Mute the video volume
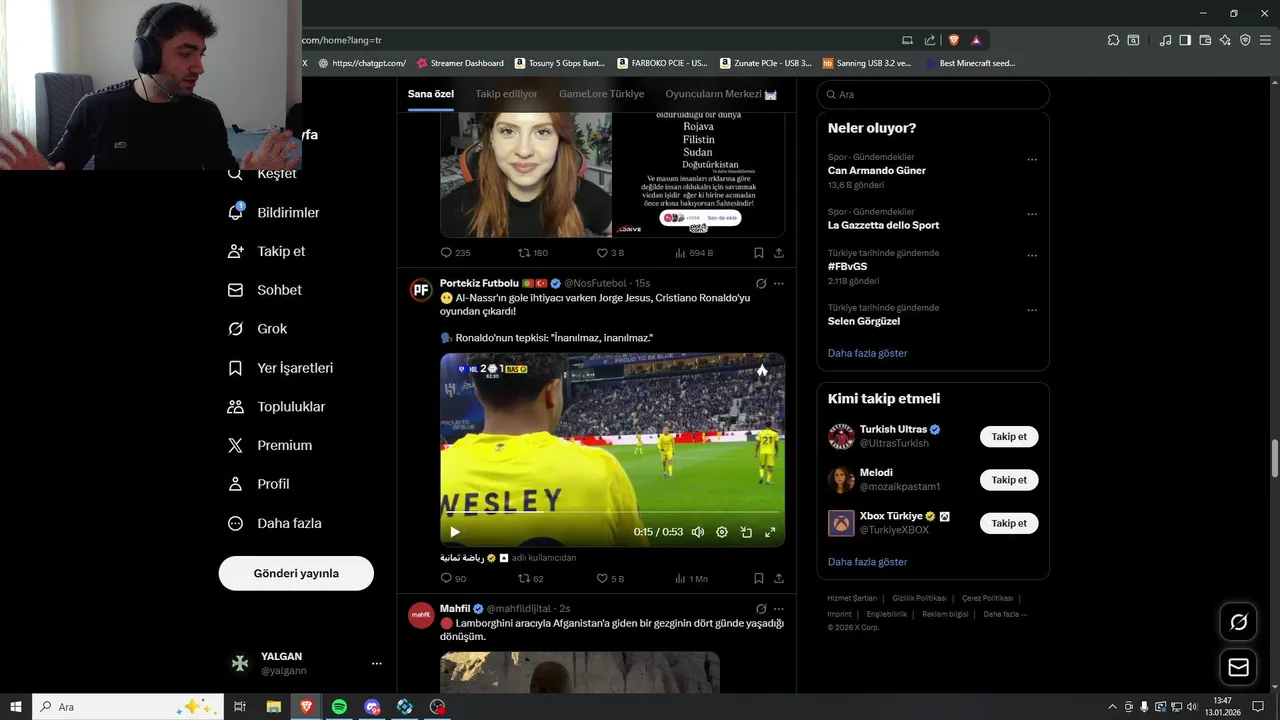 coord(698,532)
